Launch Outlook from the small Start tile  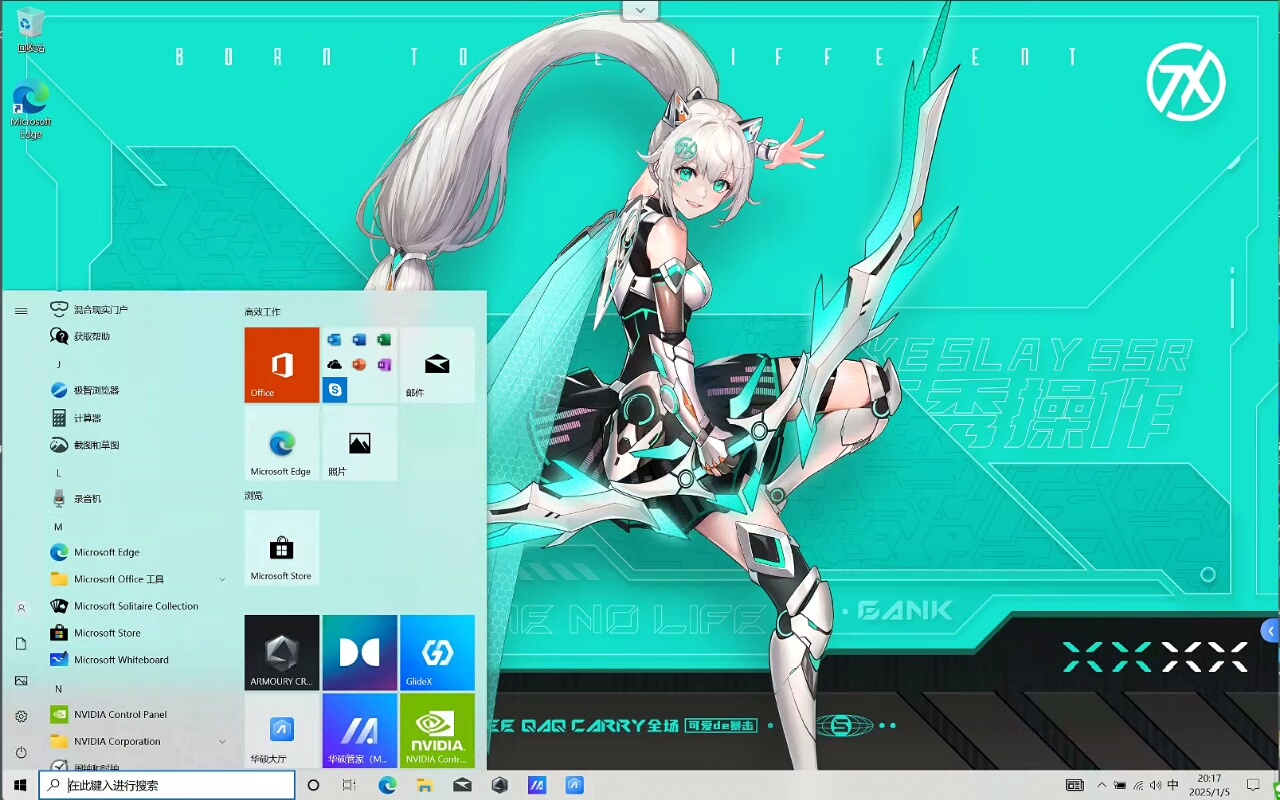[334, 339]
